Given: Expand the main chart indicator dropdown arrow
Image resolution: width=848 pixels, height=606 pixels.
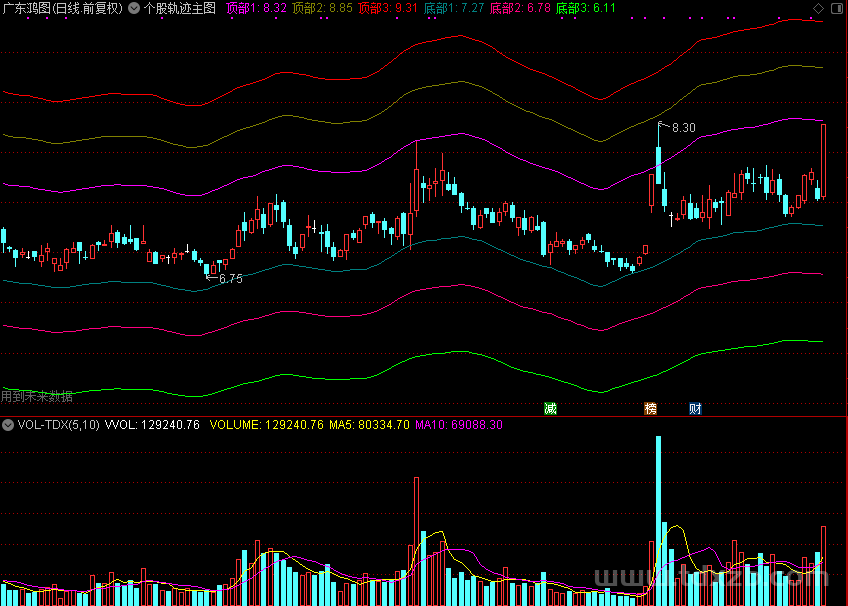Looking at the screenshot, I should click(x=134, y=8).
